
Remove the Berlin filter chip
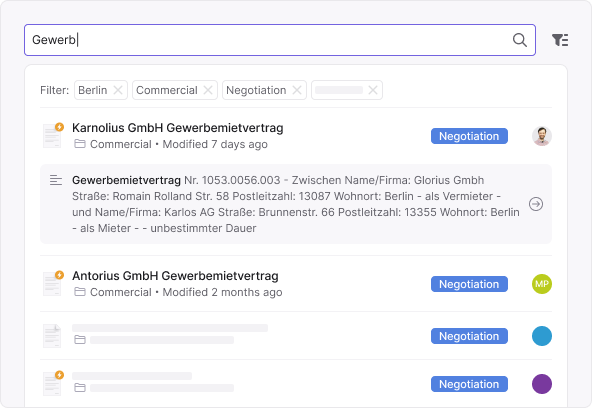[118, 90]
